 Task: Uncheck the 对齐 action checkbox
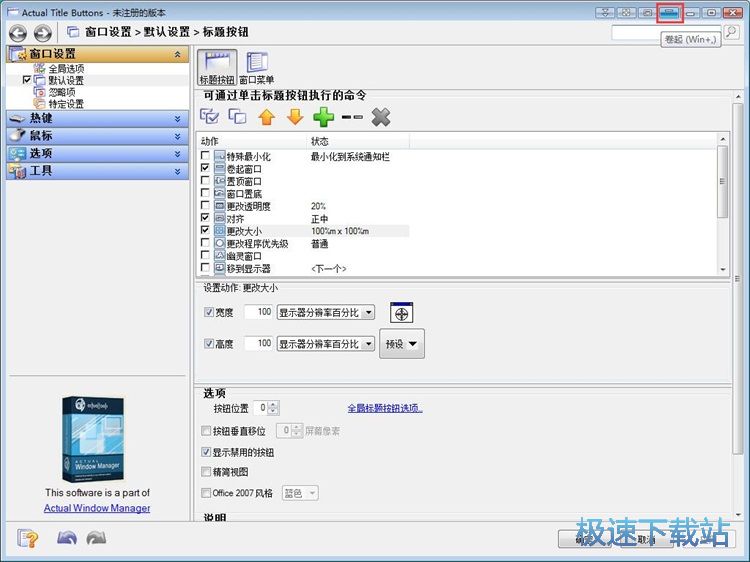click(x=205, y=218)
